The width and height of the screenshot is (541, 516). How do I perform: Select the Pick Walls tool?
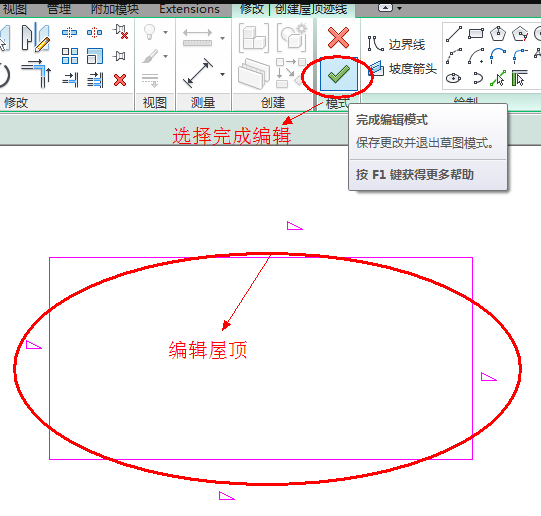[x=520, y=78]
